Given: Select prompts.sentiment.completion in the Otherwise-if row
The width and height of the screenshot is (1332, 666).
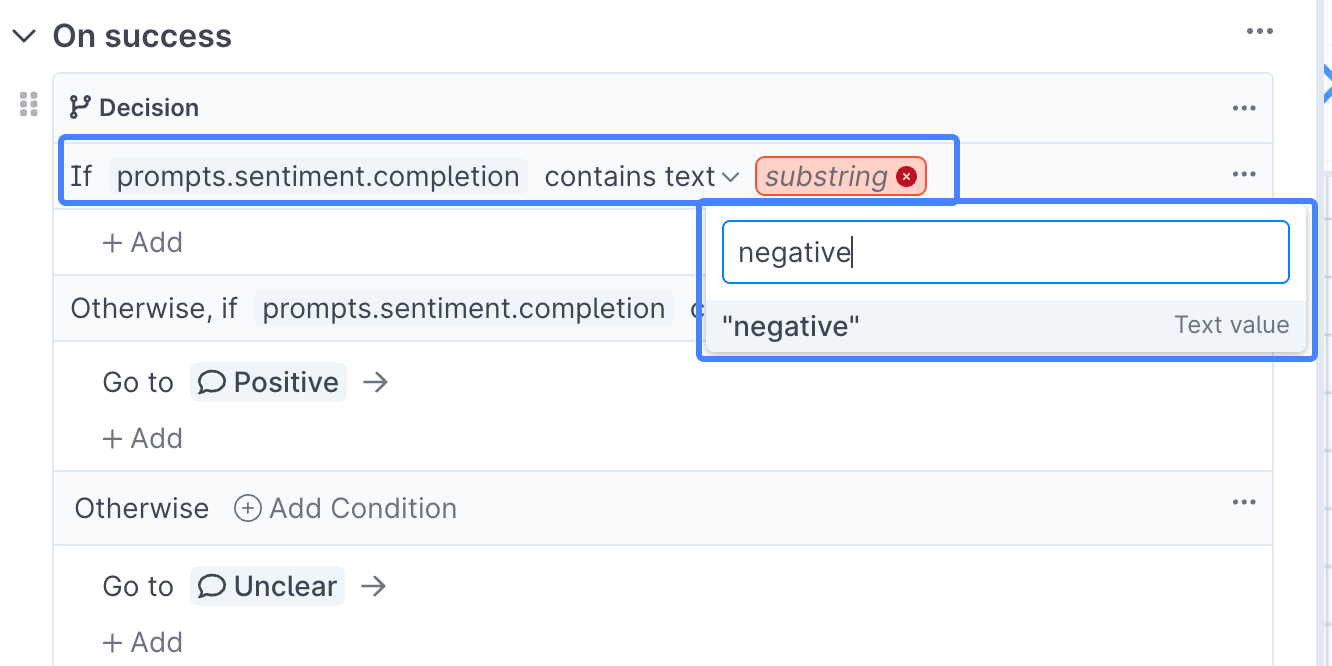Looking at the screenshot, I should (464, 308).
